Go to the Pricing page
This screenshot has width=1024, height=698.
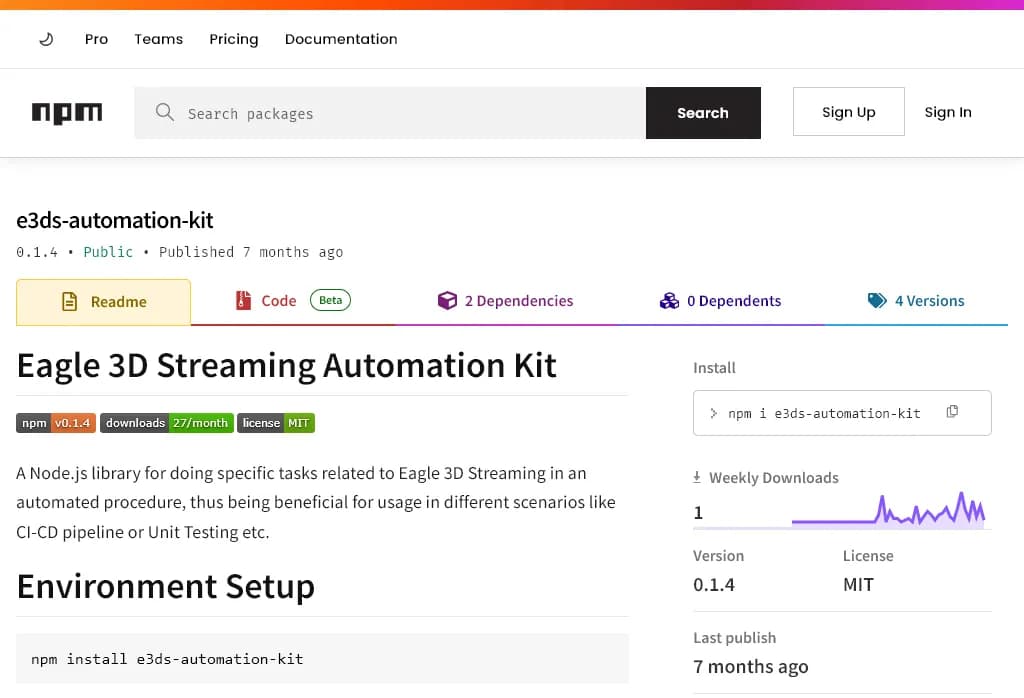(x=234, y=39)
